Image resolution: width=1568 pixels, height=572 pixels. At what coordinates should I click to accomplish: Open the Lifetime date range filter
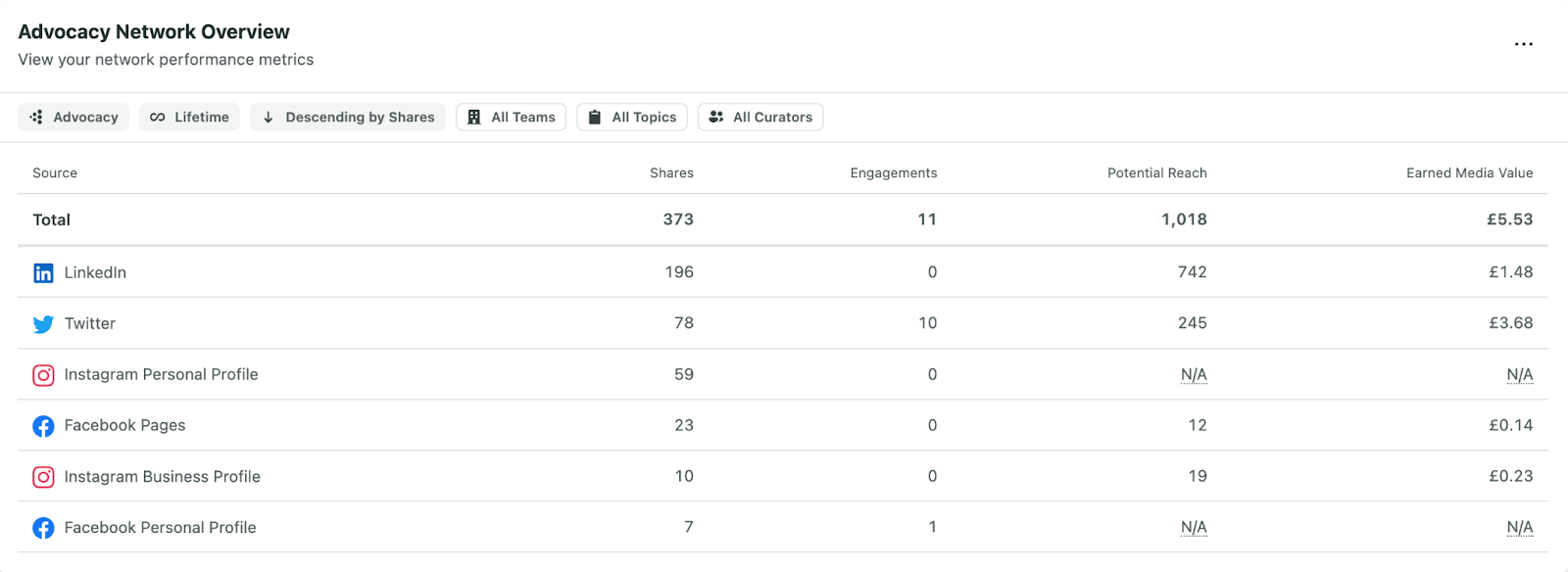(x=189, y=118)
